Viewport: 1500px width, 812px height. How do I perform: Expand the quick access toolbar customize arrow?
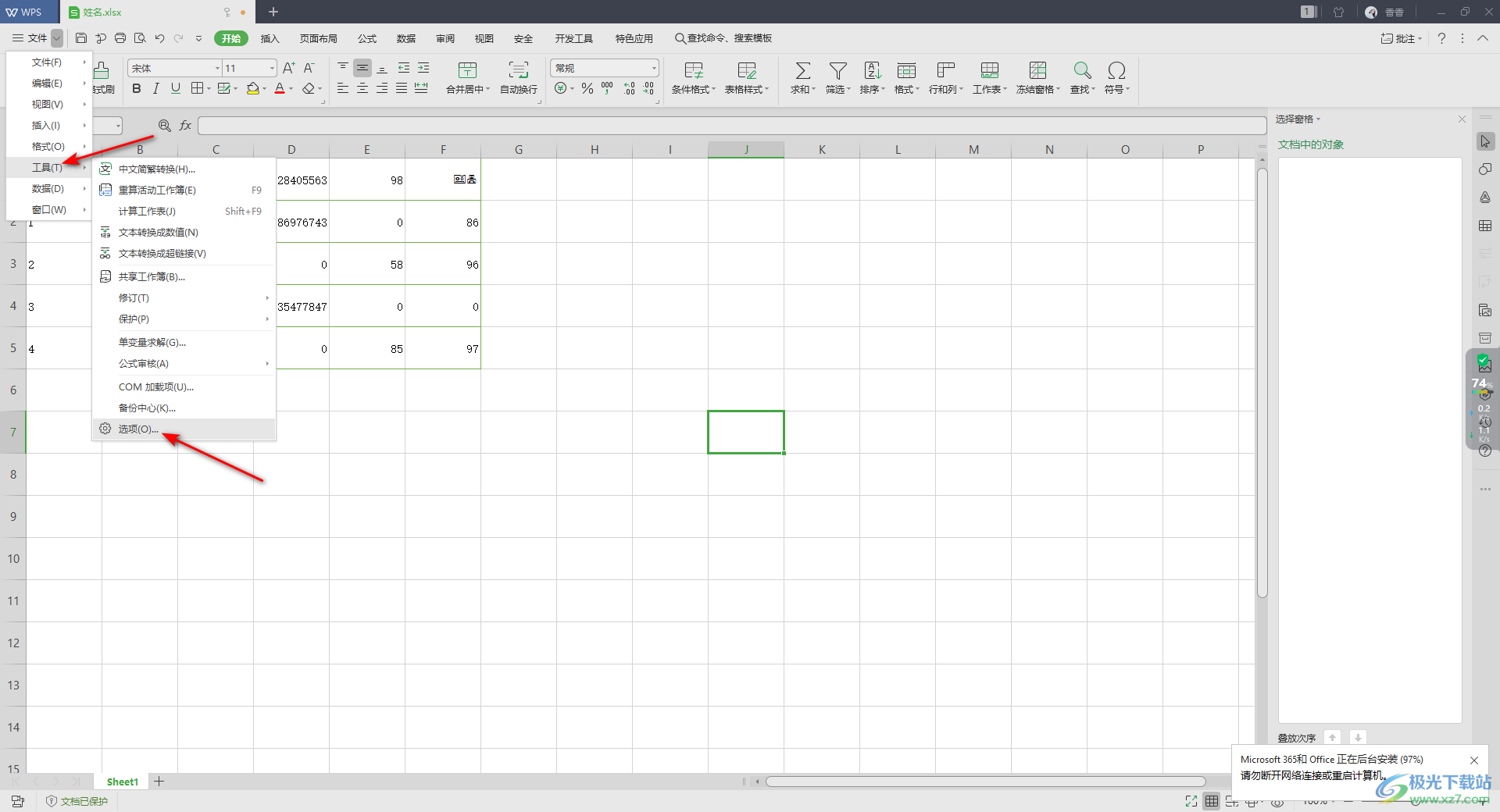198,38
